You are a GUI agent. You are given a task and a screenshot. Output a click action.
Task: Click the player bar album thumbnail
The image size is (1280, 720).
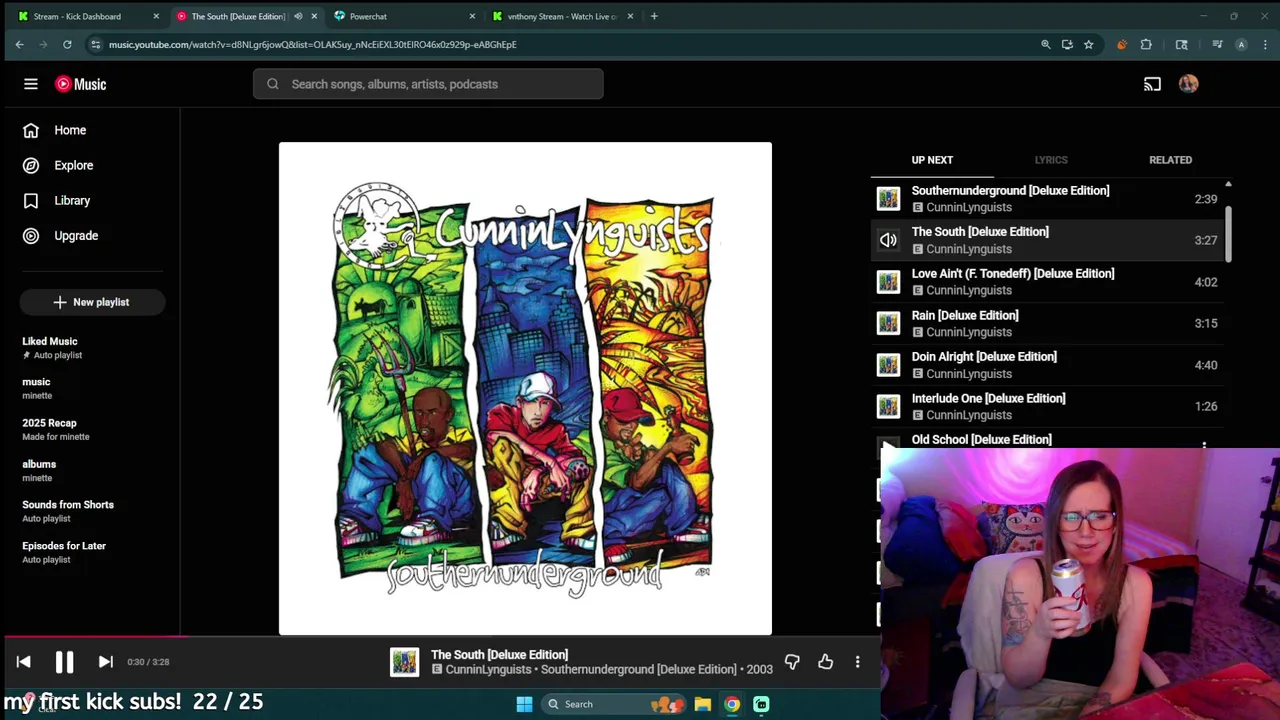[404, 662]
